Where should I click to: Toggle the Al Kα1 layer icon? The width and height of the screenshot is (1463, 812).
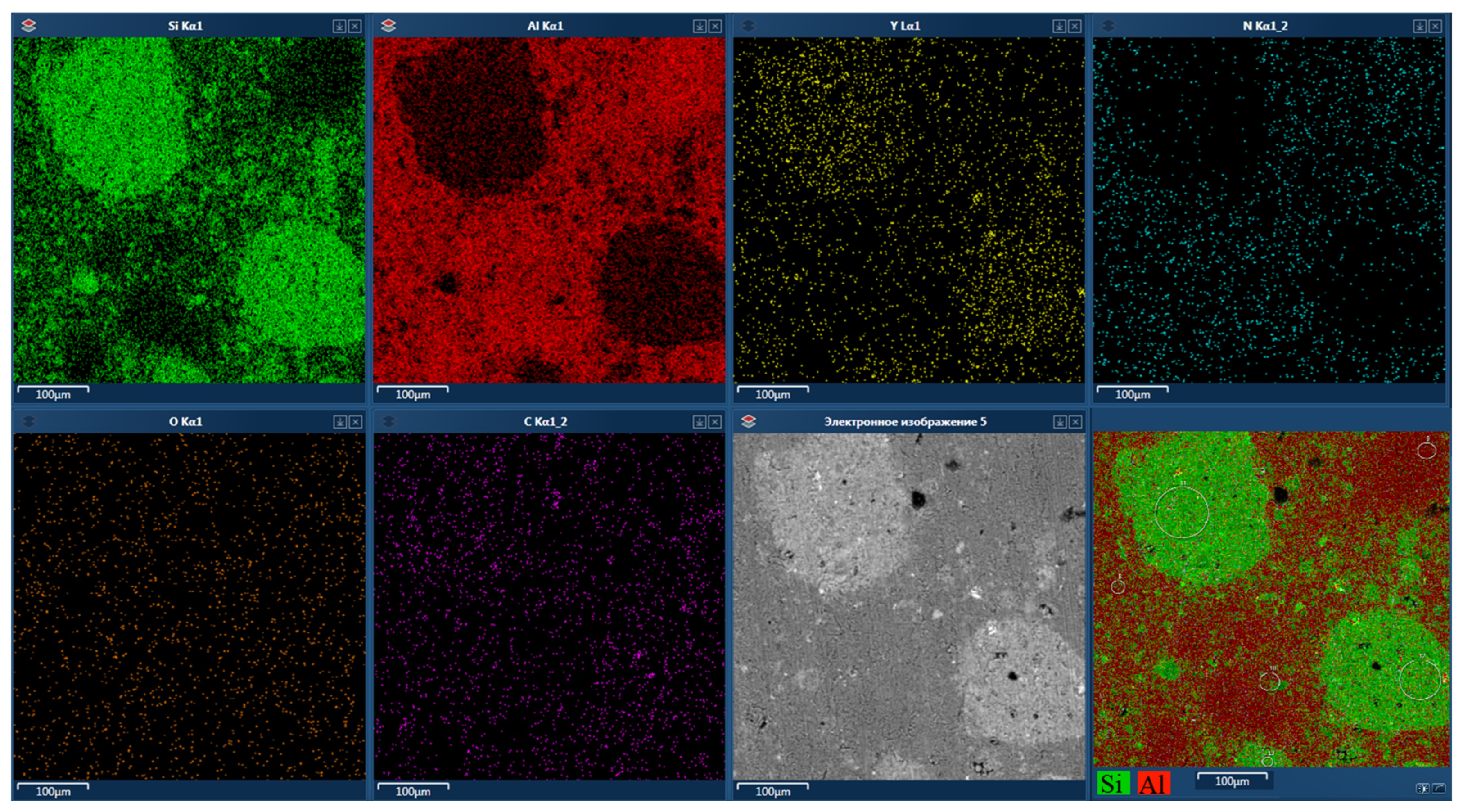tap(388, 26)
